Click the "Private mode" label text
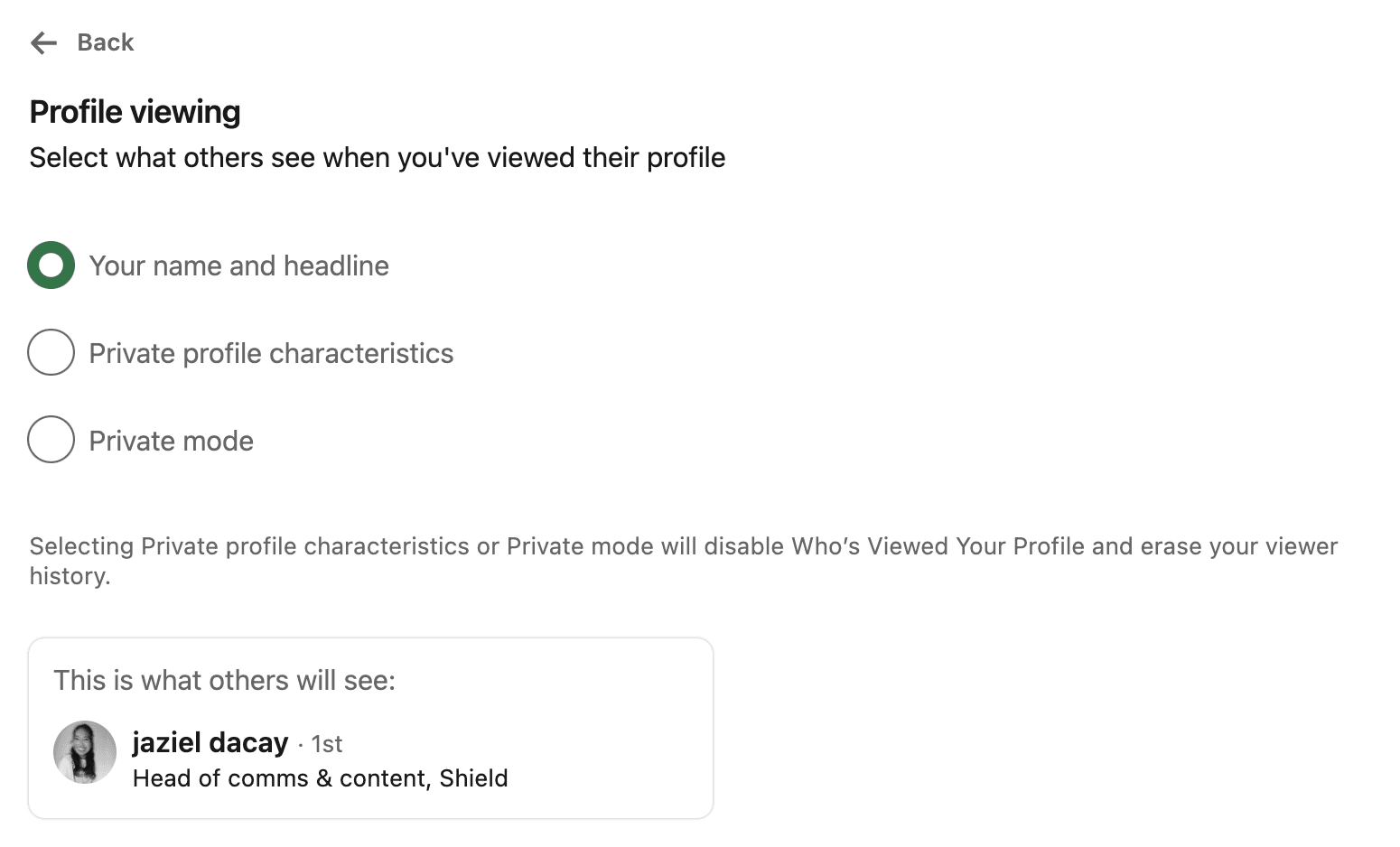This screenshot has height=847, width=1400. point(171,441)
